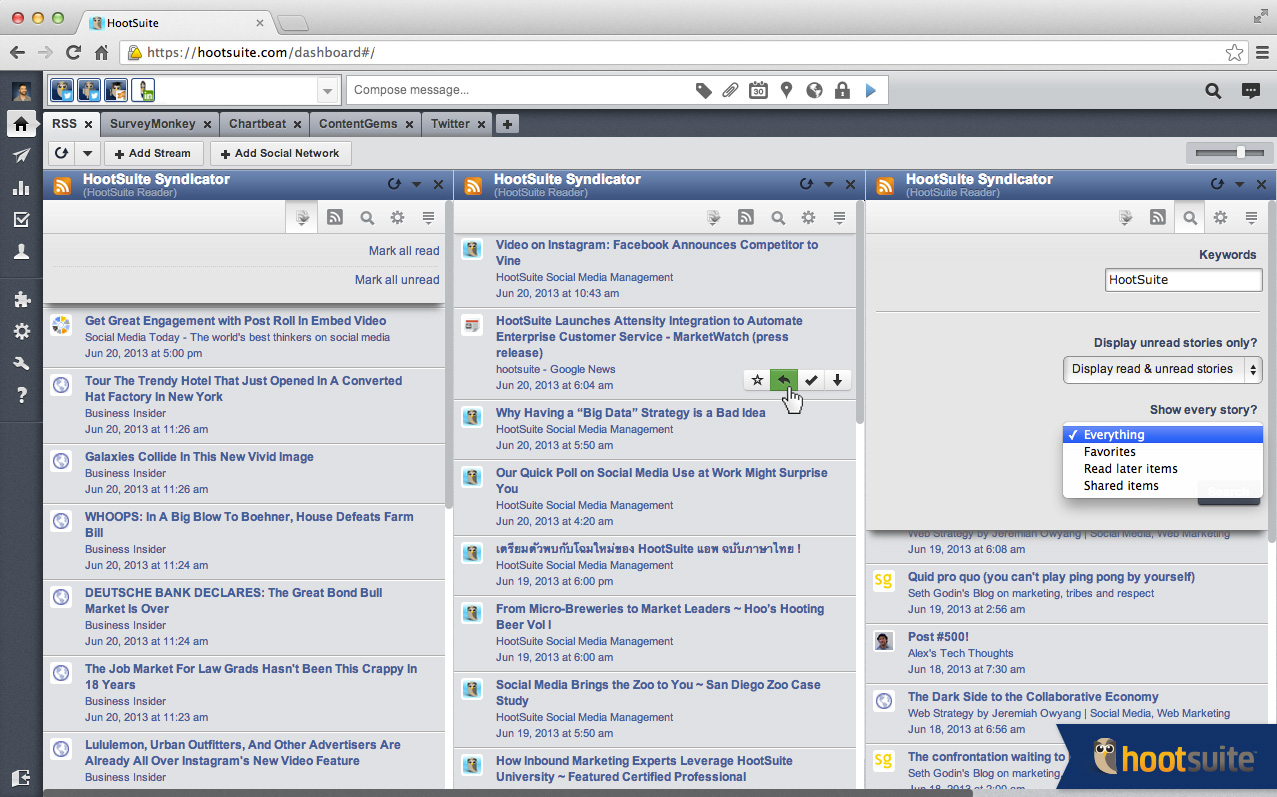Click the send arrow in compose box
The width and height of the screenshot is (1277, 797).
click(x=870, y=90)
